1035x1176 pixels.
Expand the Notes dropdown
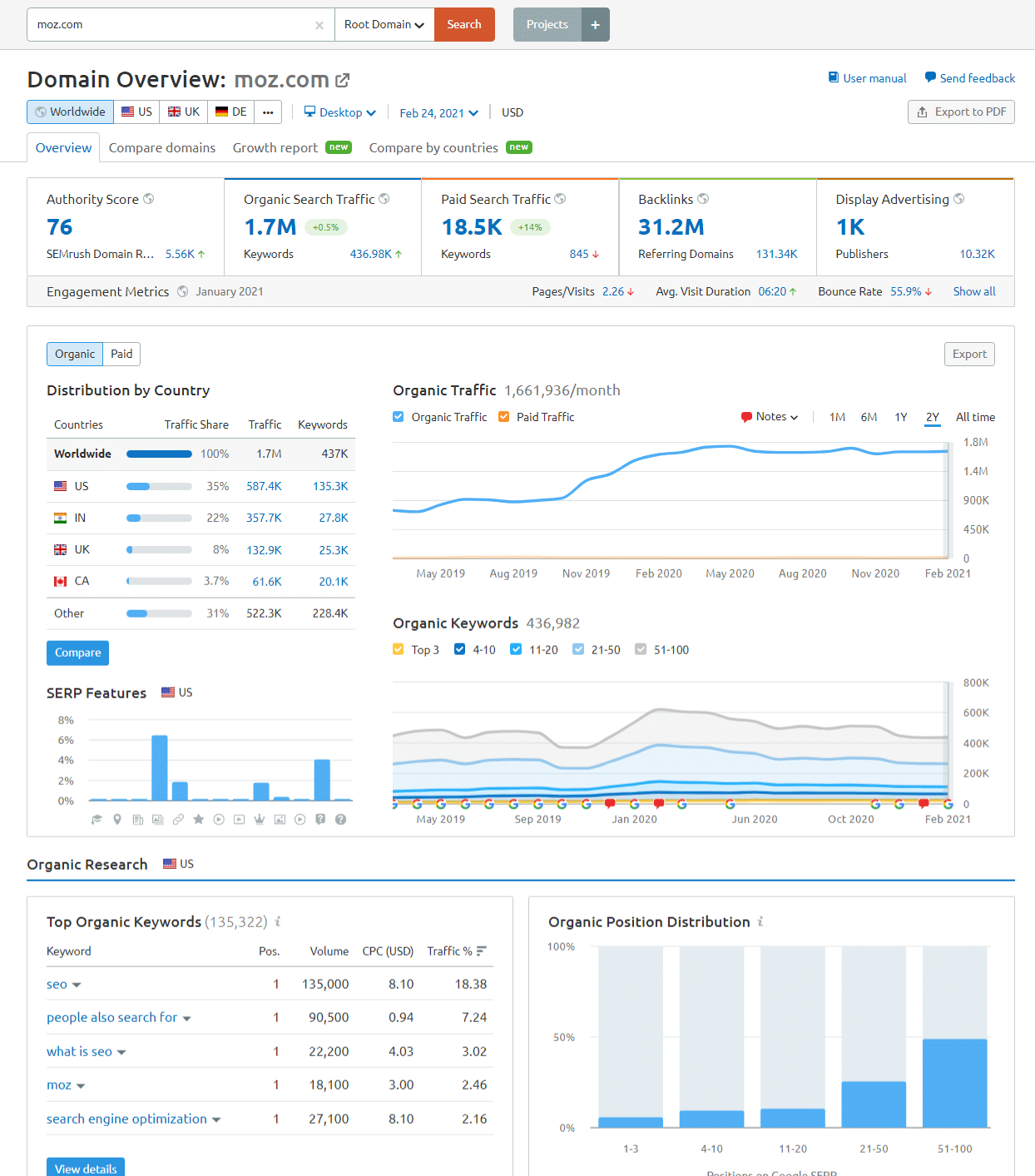(x=770, y=417)
